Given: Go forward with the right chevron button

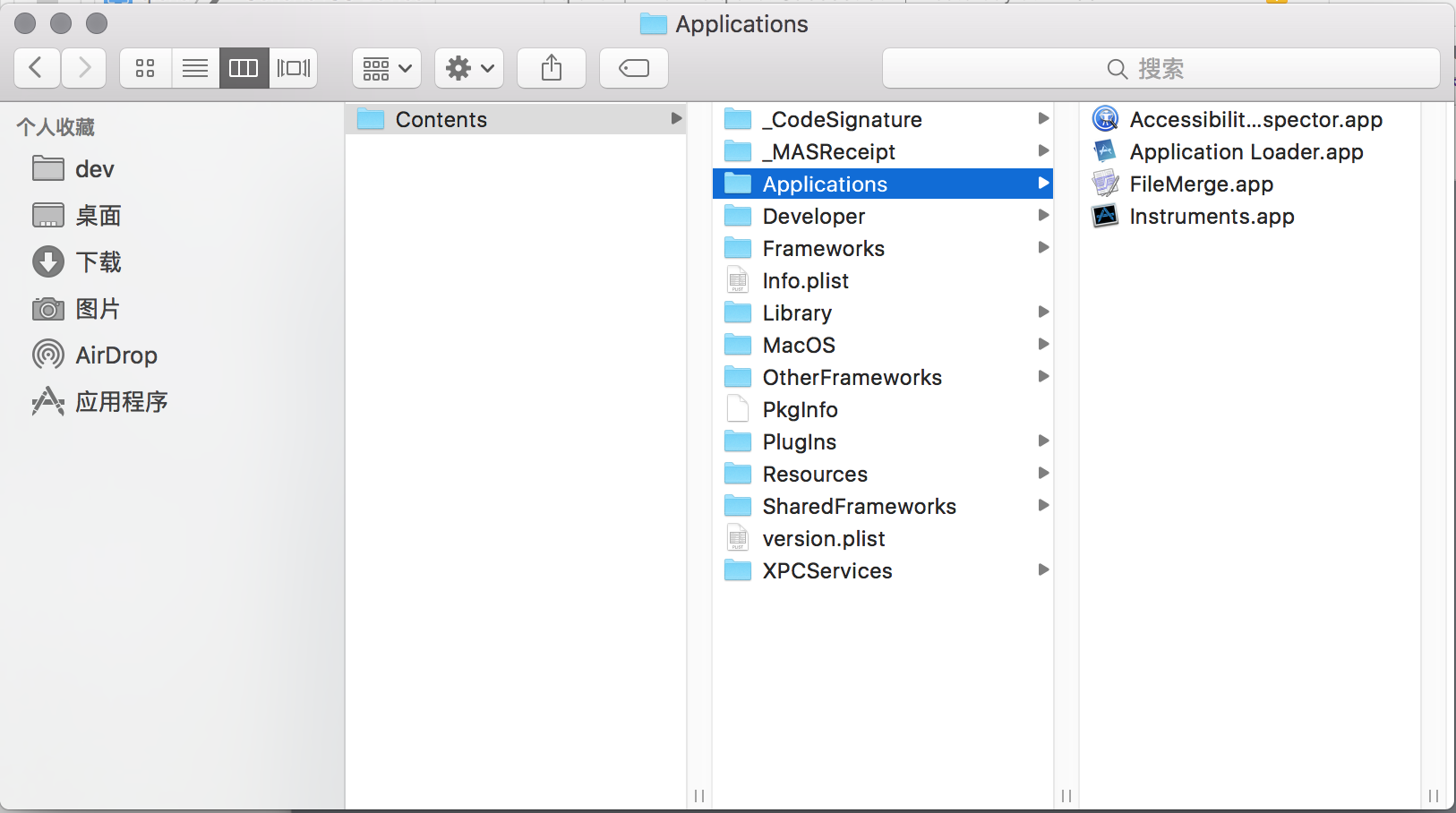Looking at the screenshot, I should (x=84, y=68).
